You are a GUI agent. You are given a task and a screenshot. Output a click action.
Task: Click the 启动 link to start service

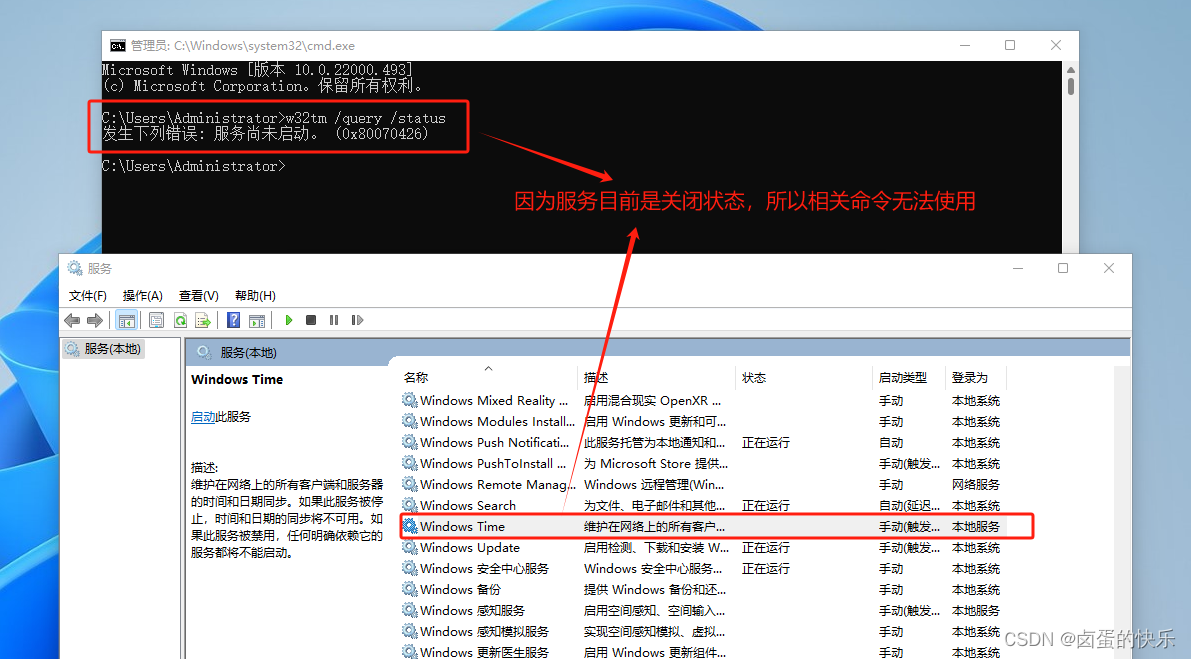(203, 417)
